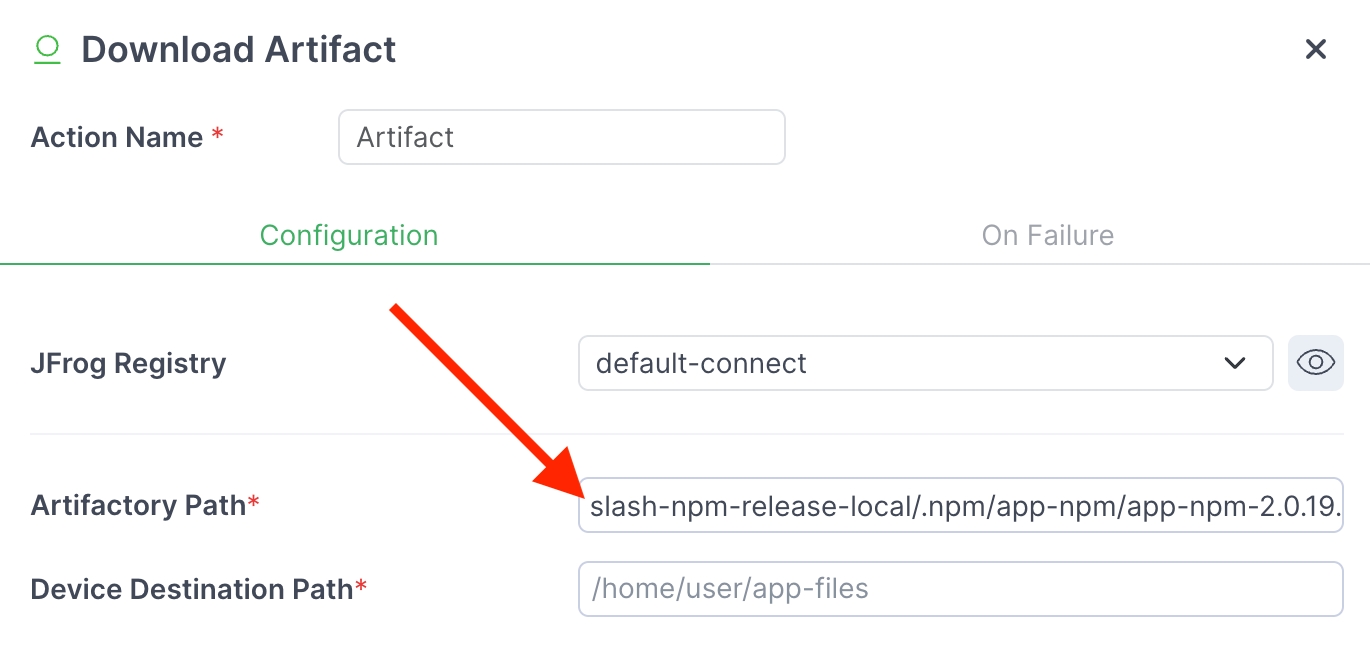Click the JFrog Registry label
The height and width of the screenshot is (650, 1370).
point(128,363)
